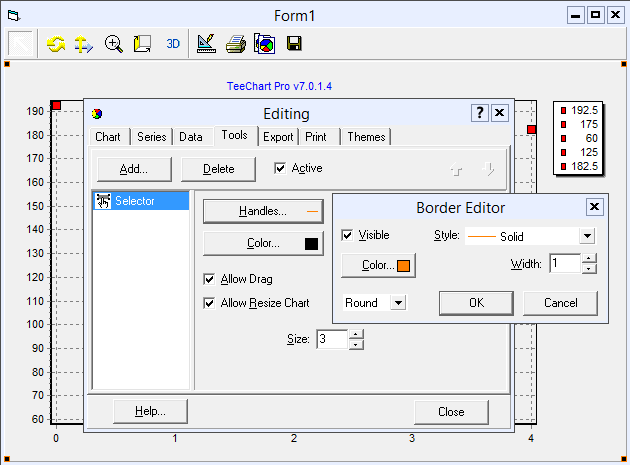Switch to the Data tab
This screenshot has height=465, width=630.
click(191, 137)
